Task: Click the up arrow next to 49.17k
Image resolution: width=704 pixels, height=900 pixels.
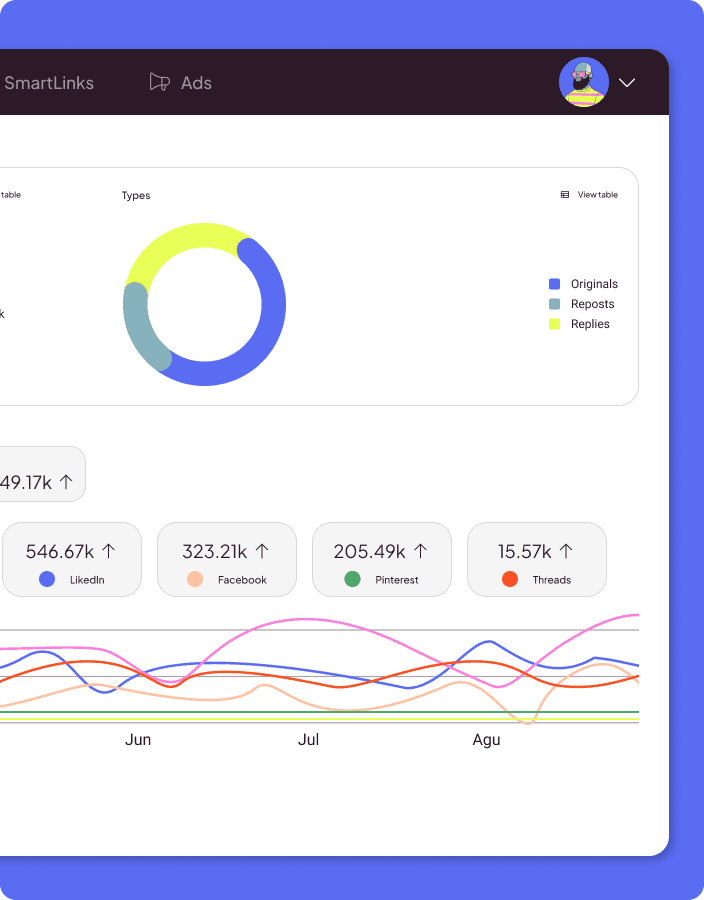Action: pos(66,482)
